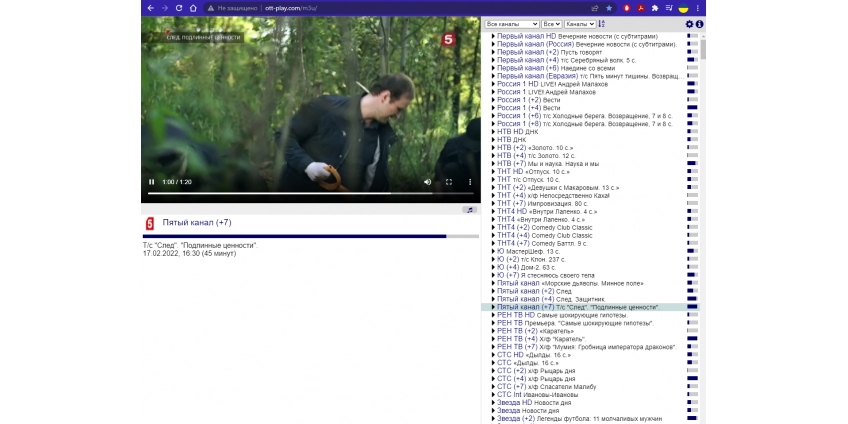Click the 'Не защищено' security warning
Image resolution: width=848 pixels, height=424 pixels.
click(232, 8)
